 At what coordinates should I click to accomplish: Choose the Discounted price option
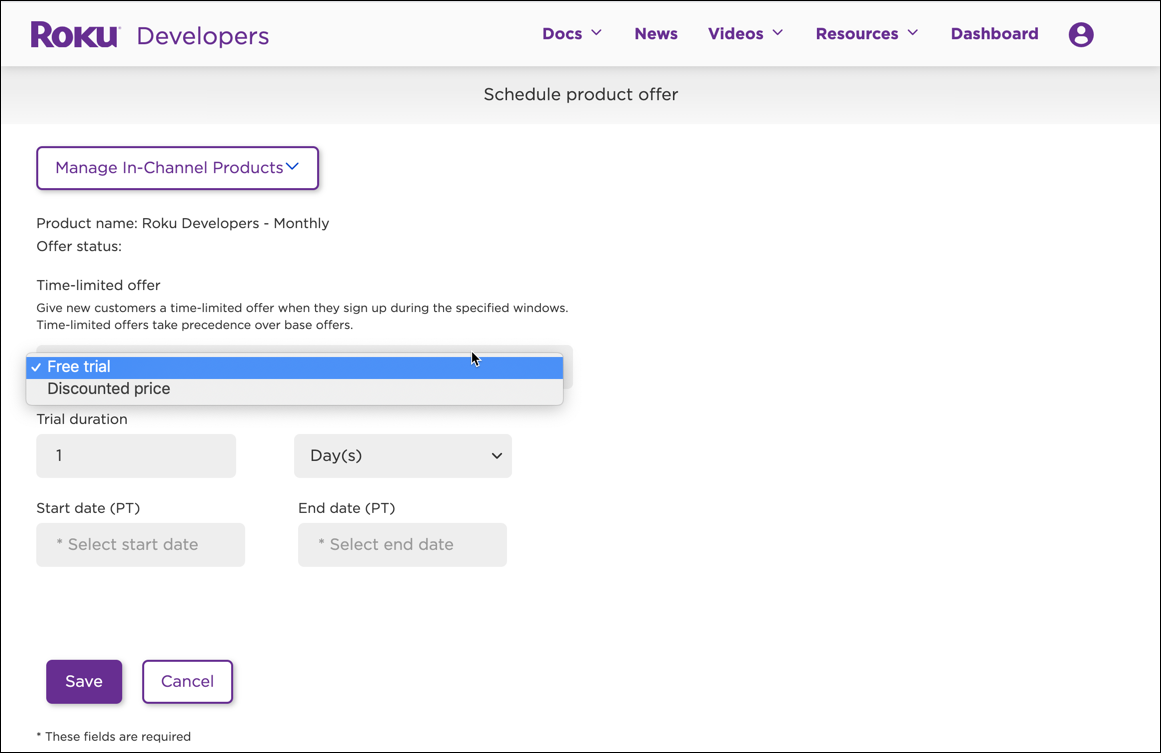tap(108, 389)
